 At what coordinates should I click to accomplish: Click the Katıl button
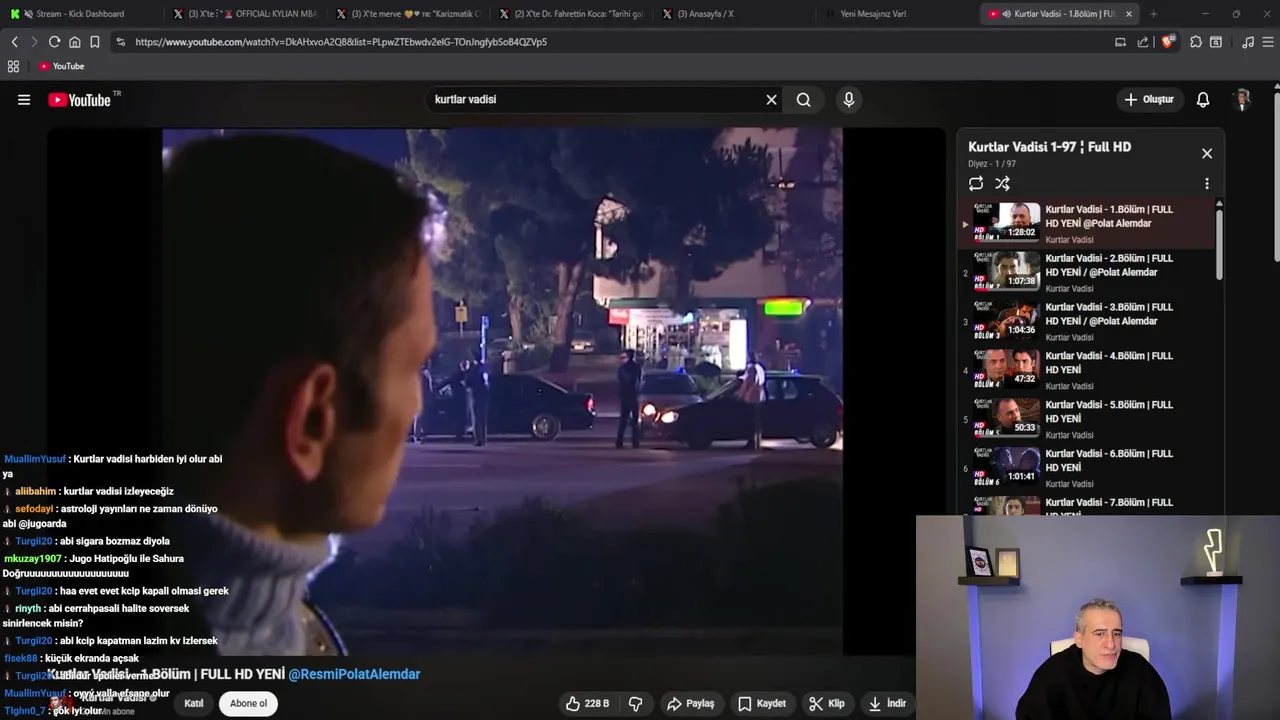[194, 704]
